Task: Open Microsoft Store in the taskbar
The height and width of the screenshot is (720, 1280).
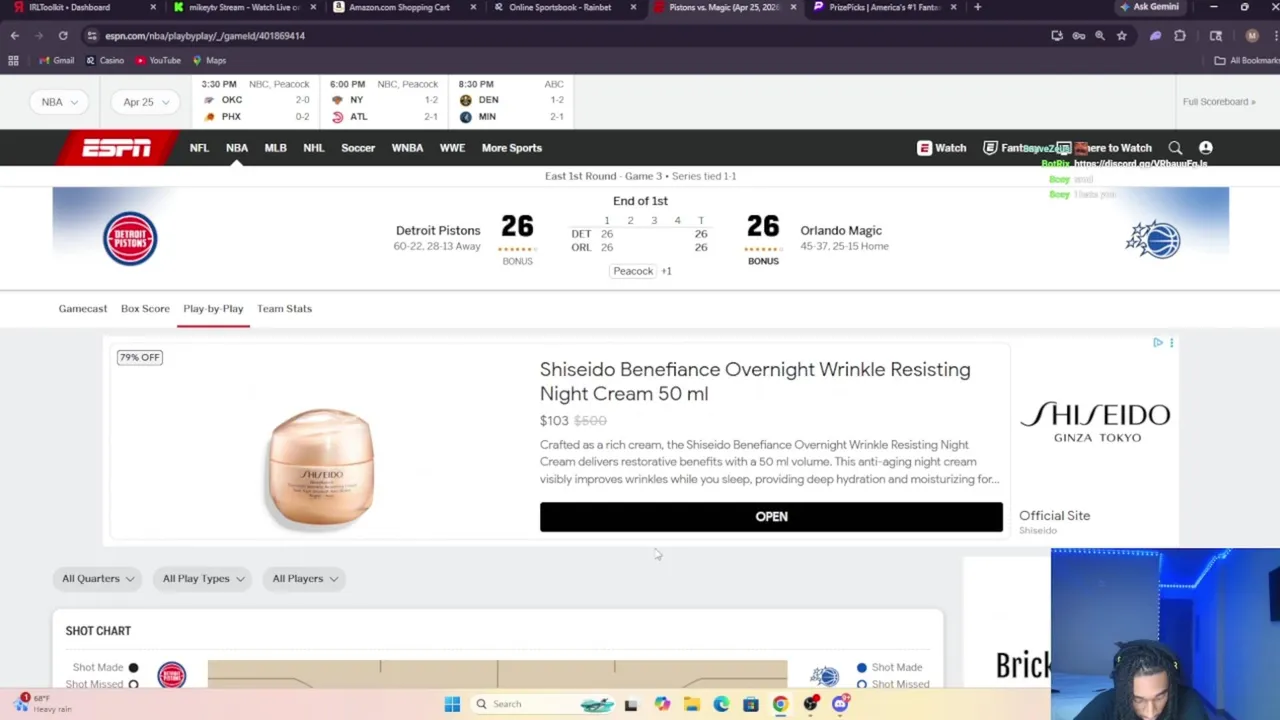Action: [751, 704]
